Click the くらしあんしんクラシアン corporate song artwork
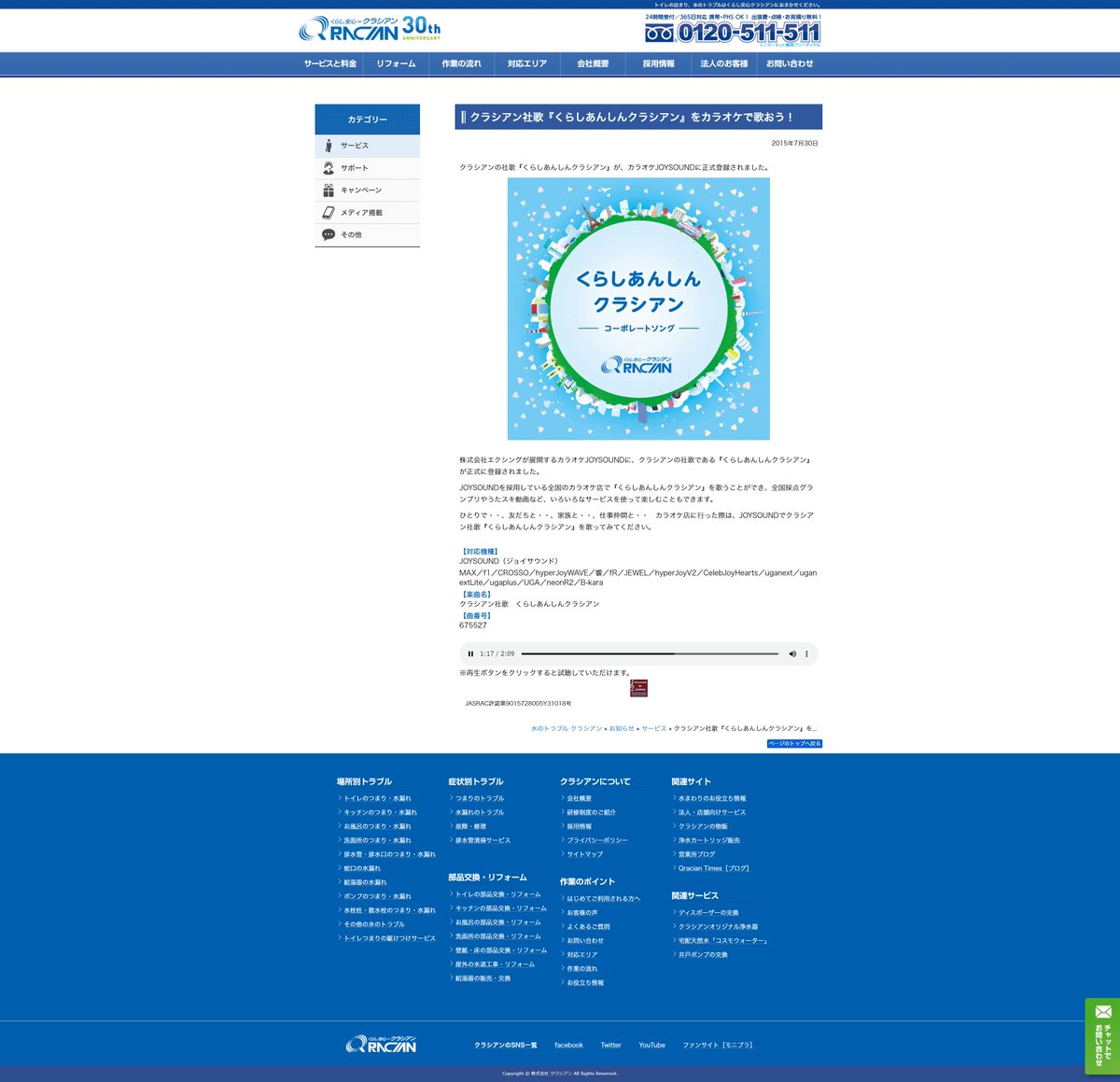 (638, 308)
